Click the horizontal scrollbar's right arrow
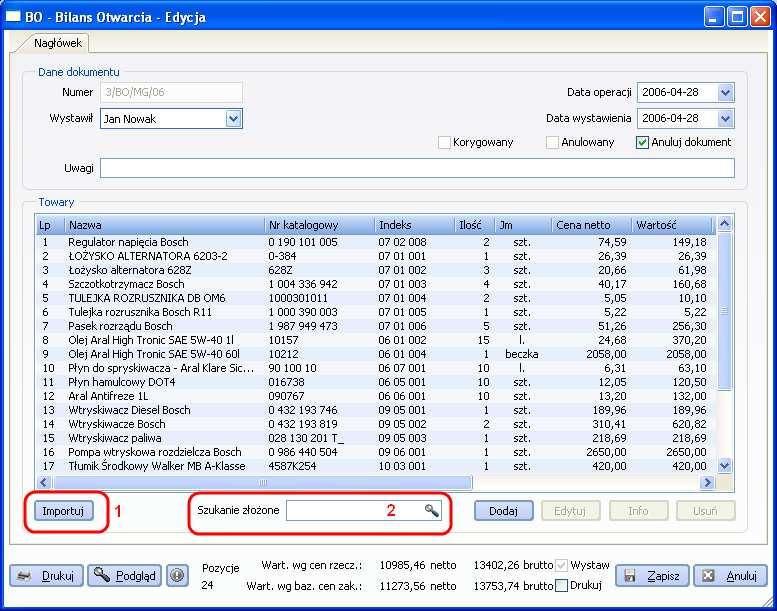Viewport: 777px width, 611px height. [x=707, y=482]
